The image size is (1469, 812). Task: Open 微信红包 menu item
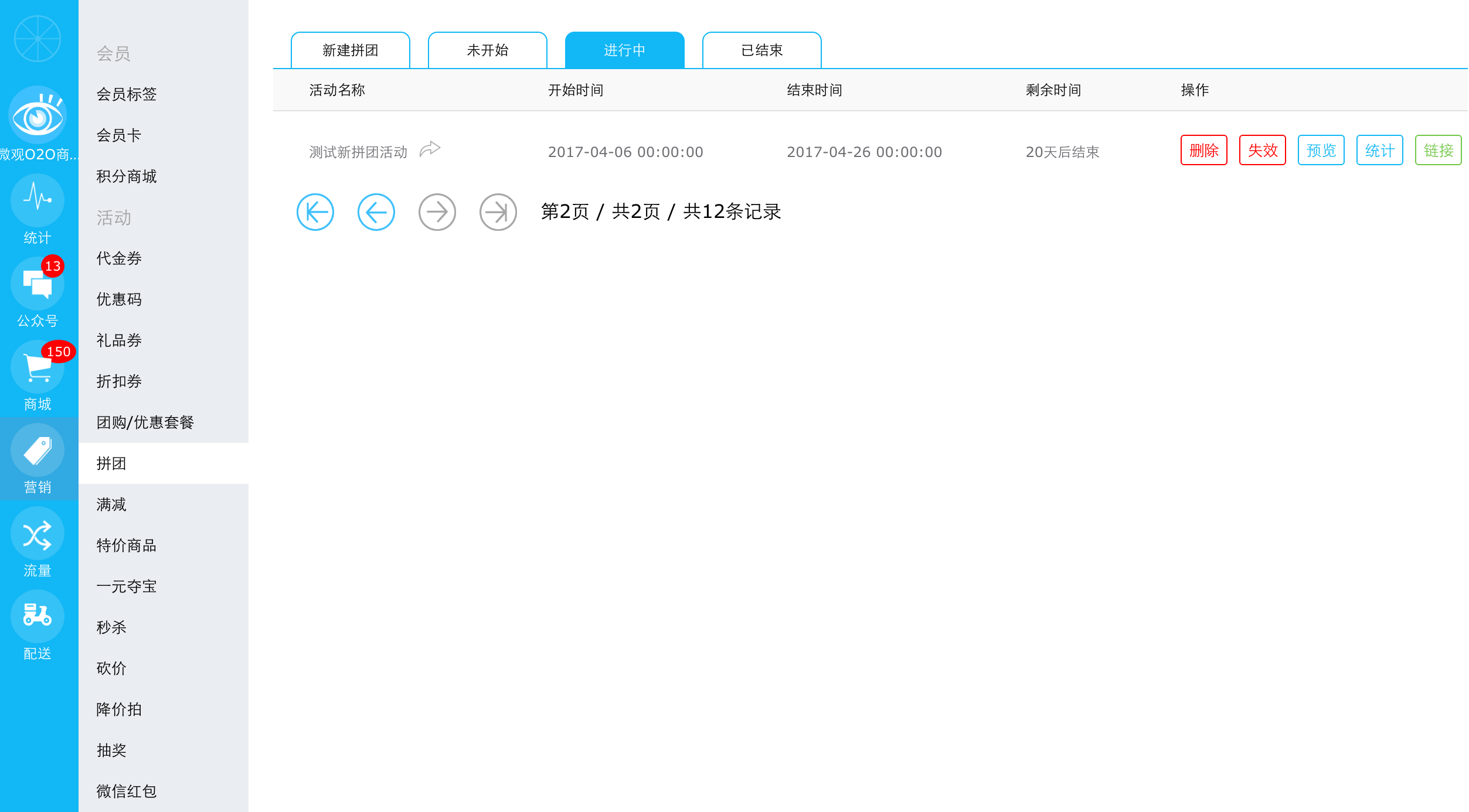[164, 791]
